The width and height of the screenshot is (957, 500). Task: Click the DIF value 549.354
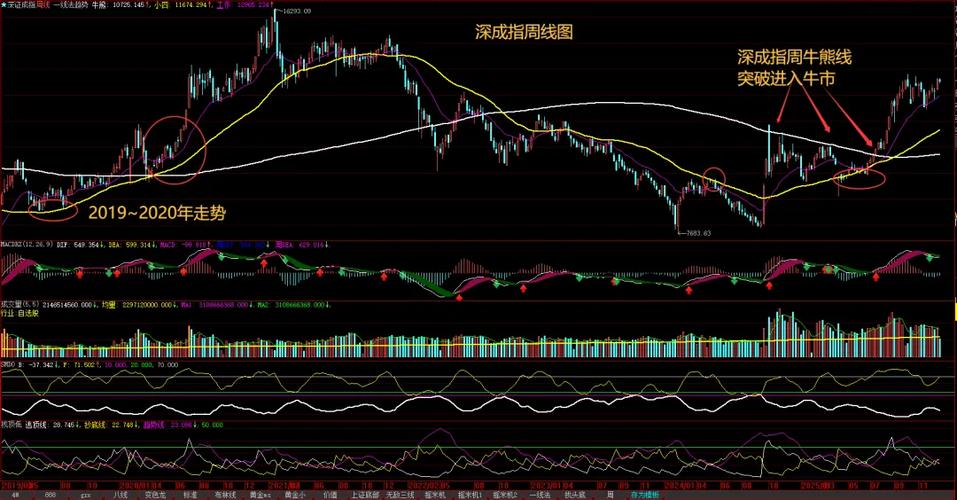pyautogui.click(x=87, y=244)
